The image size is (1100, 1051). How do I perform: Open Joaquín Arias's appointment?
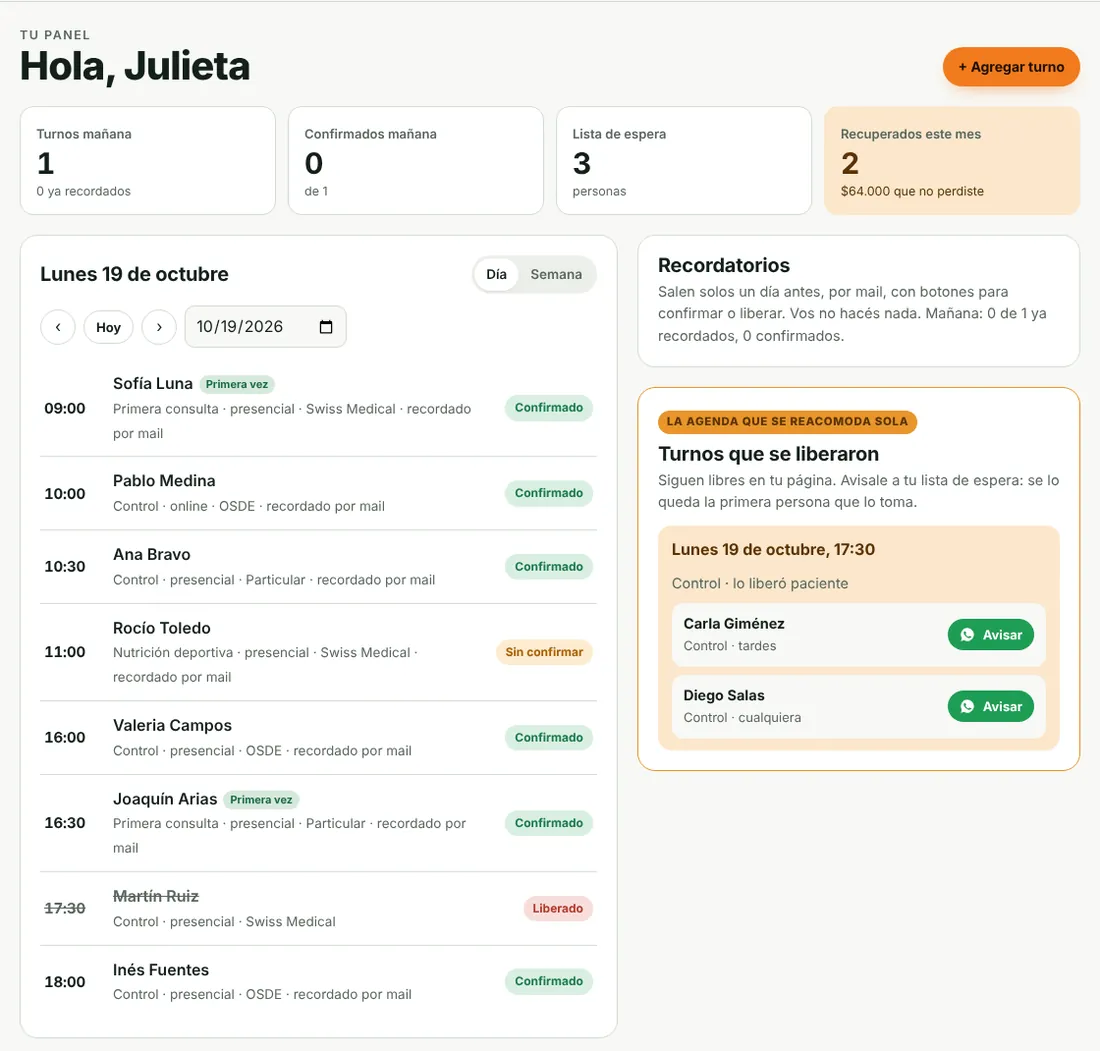[x=318, y=823]
